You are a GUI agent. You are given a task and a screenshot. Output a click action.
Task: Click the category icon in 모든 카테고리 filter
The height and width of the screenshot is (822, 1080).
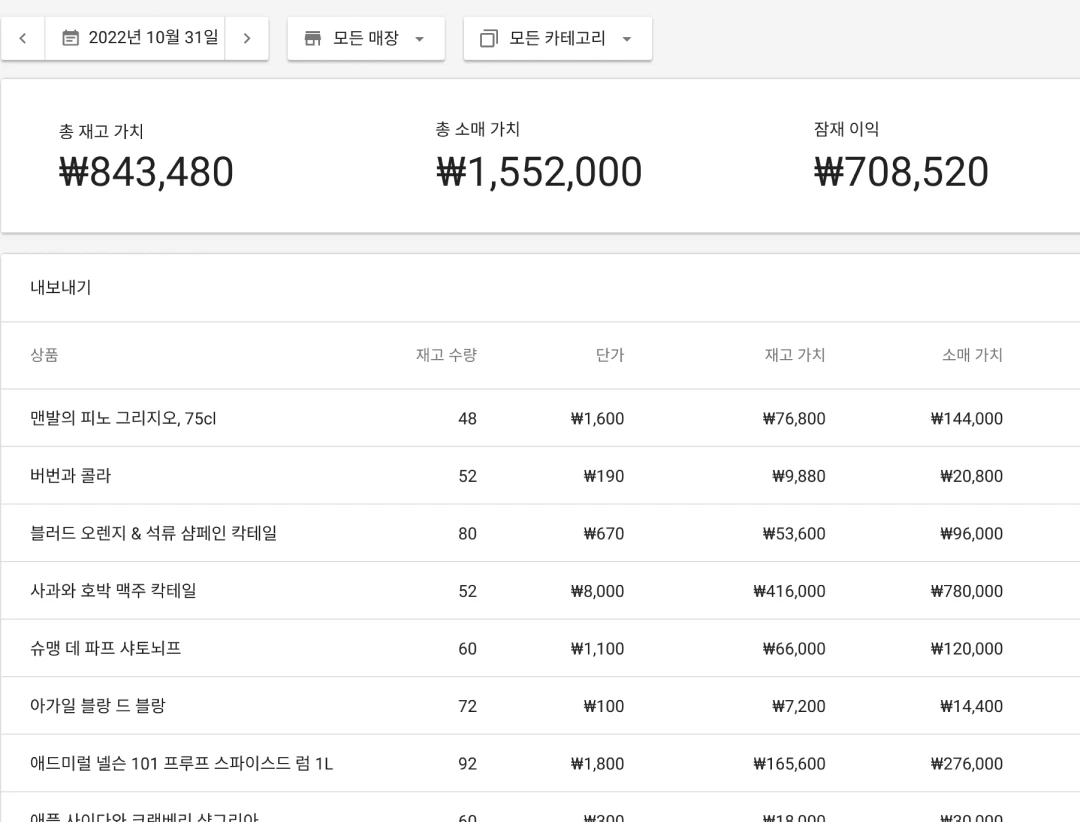[x=488, y=38]
